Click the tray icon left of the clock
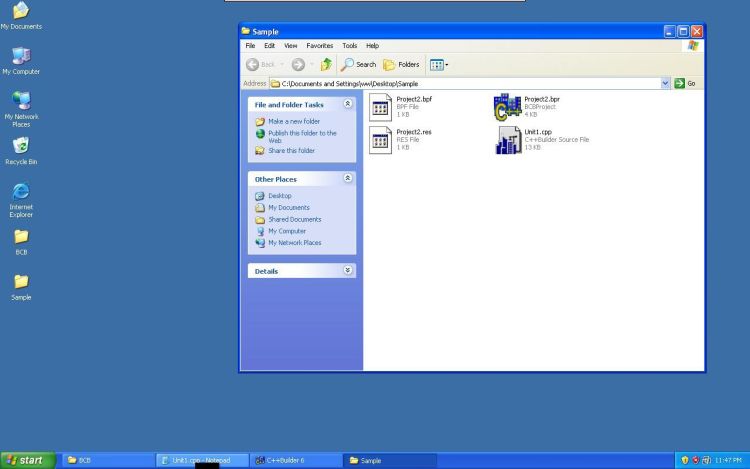Image resolution: width=750 pixels, height=469 pixels. (706, 460)
